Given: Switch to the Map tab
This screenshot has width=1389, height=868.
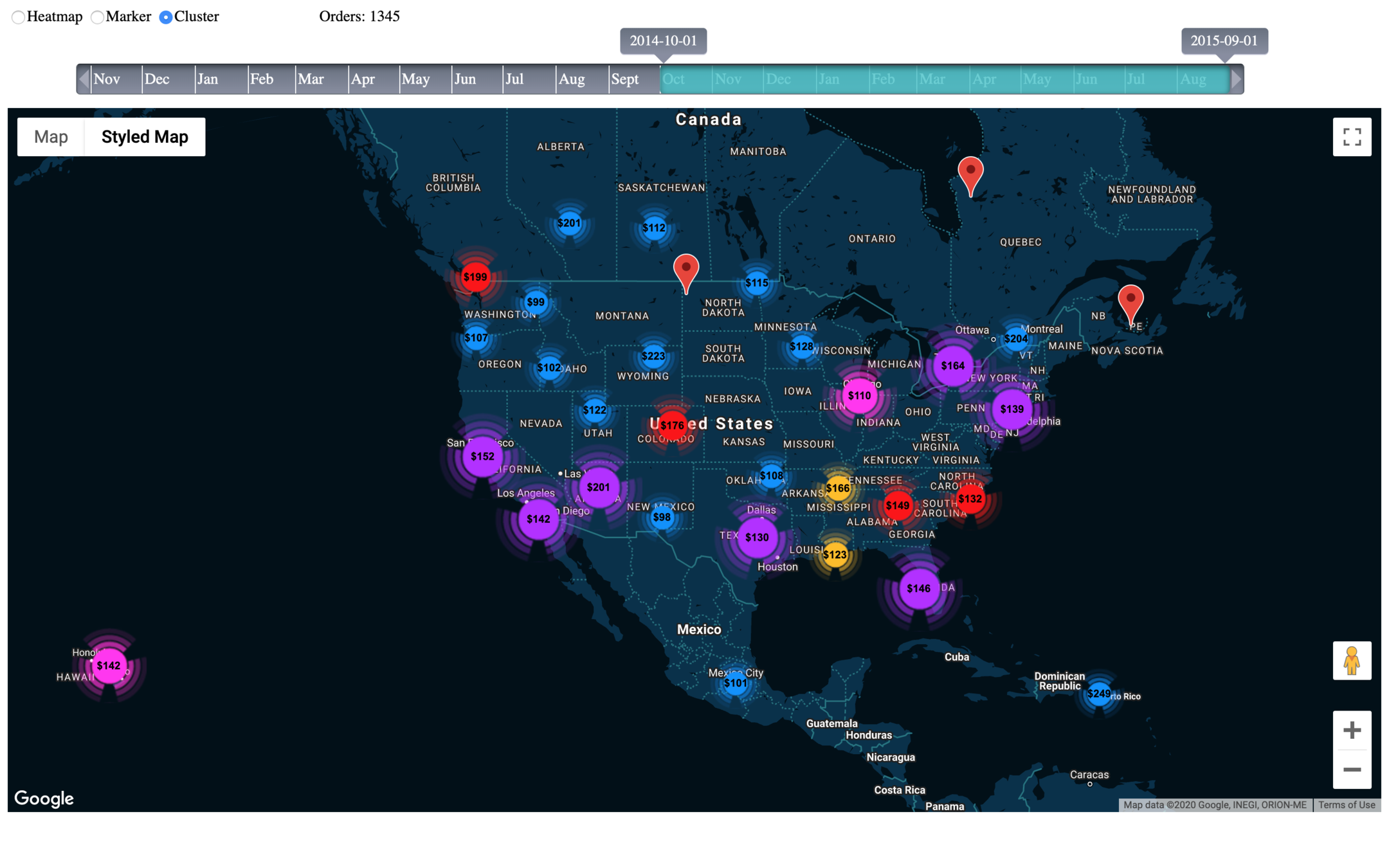Looking at the screenshot, I should pos(51,137).
